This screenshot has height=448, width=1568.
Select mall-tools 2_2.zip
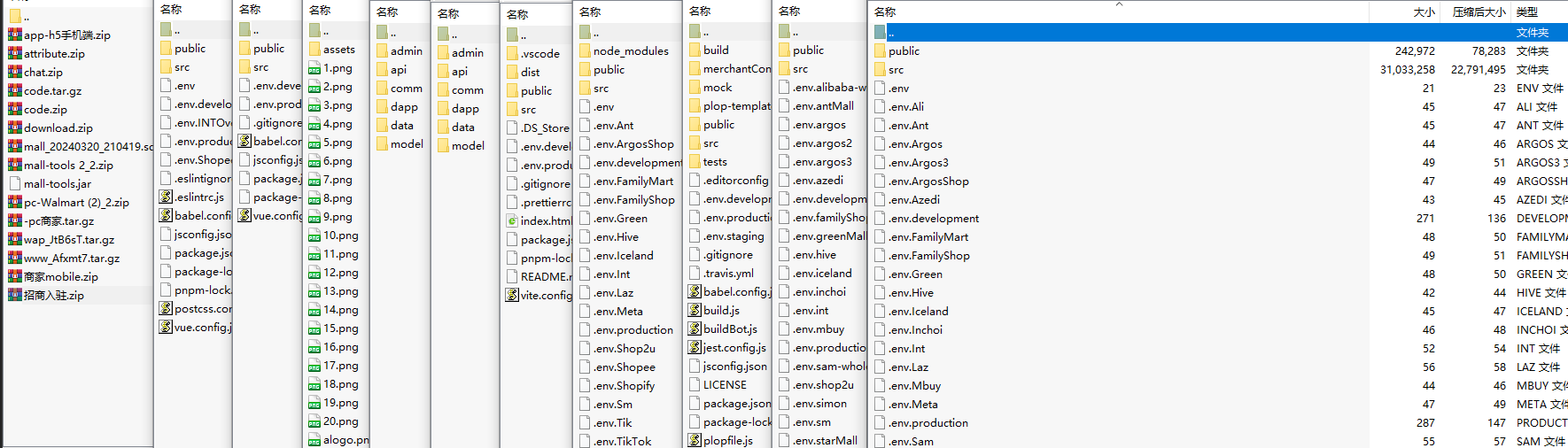68,165
